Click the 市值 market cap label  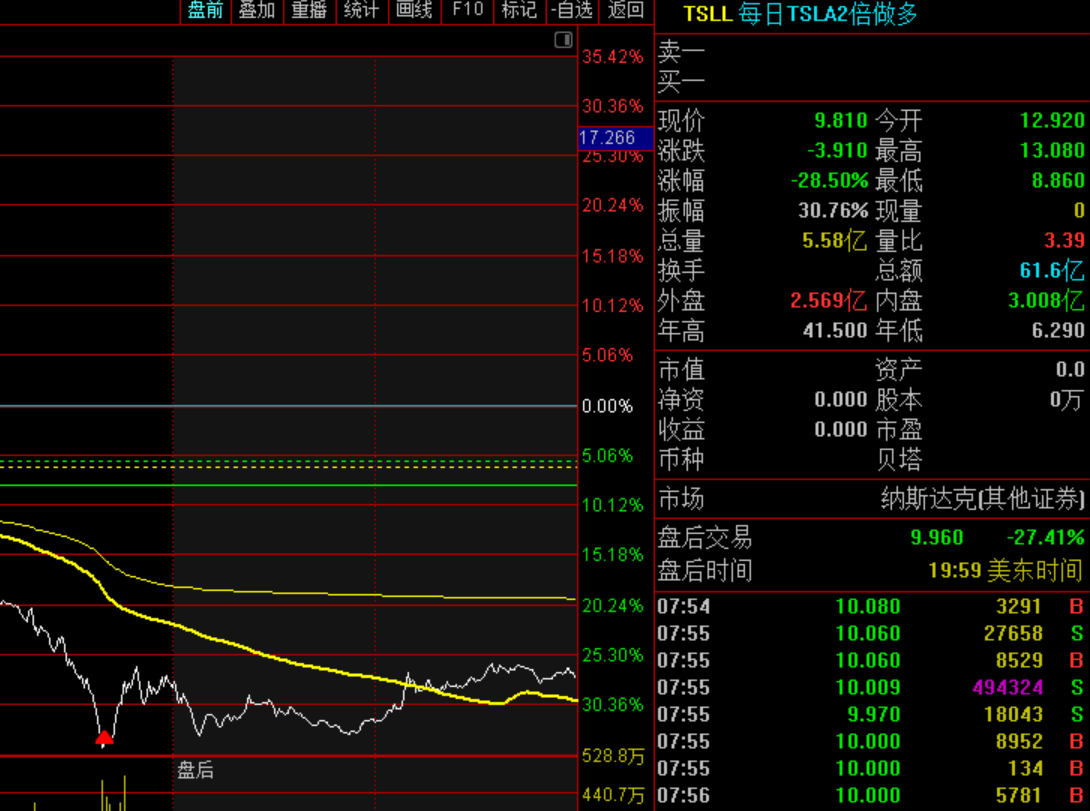point(681,369)
